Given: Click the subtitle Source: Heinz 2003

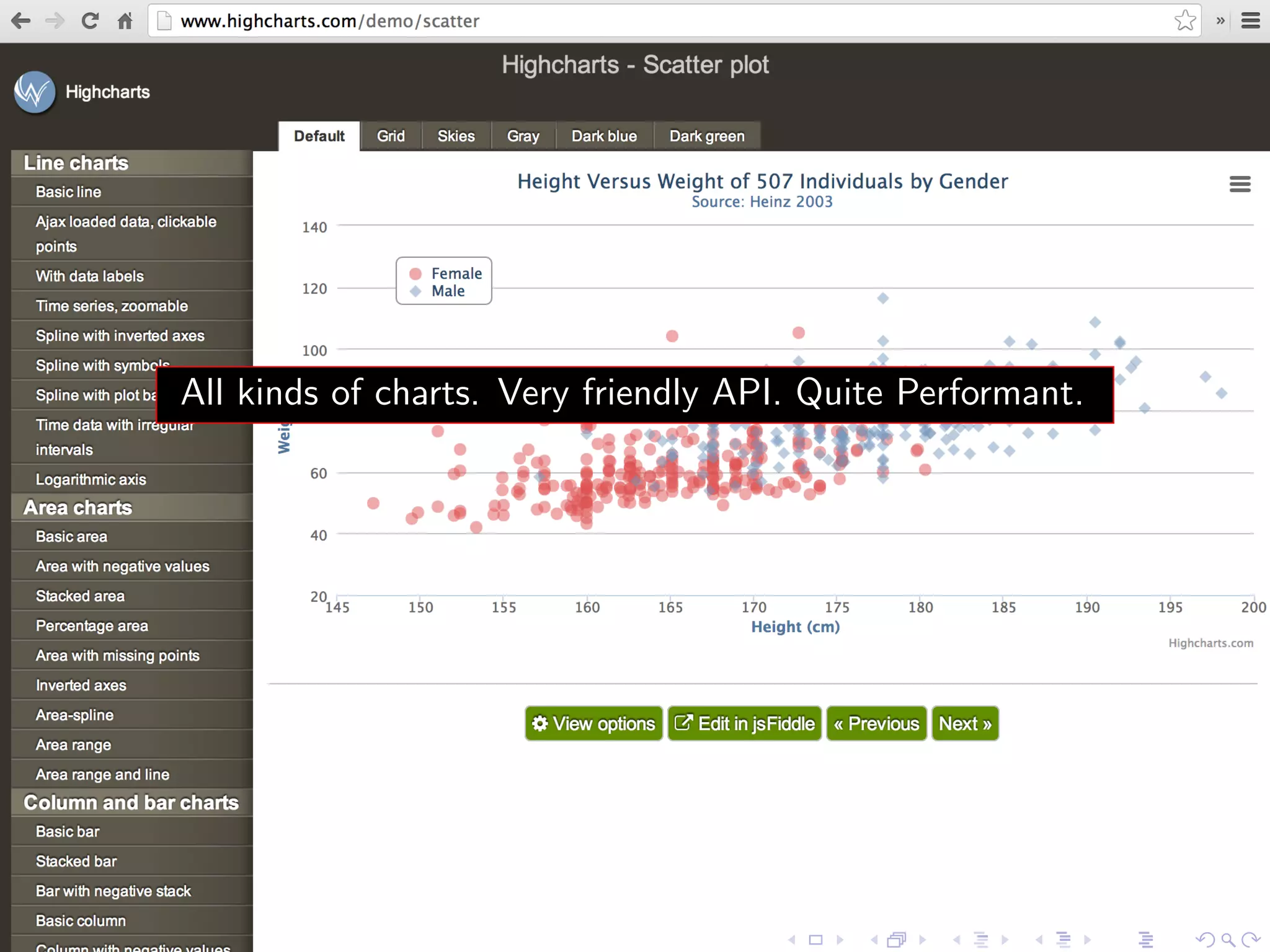Looking at the screenshot, I should click(x=762, y=202).
